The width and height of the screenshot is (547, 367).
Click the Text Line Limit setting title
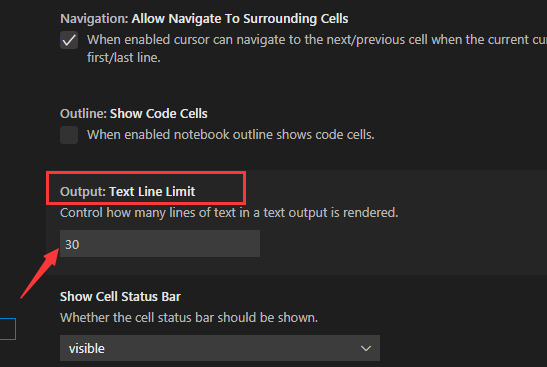pyautogui.click(x=152, y=192)
